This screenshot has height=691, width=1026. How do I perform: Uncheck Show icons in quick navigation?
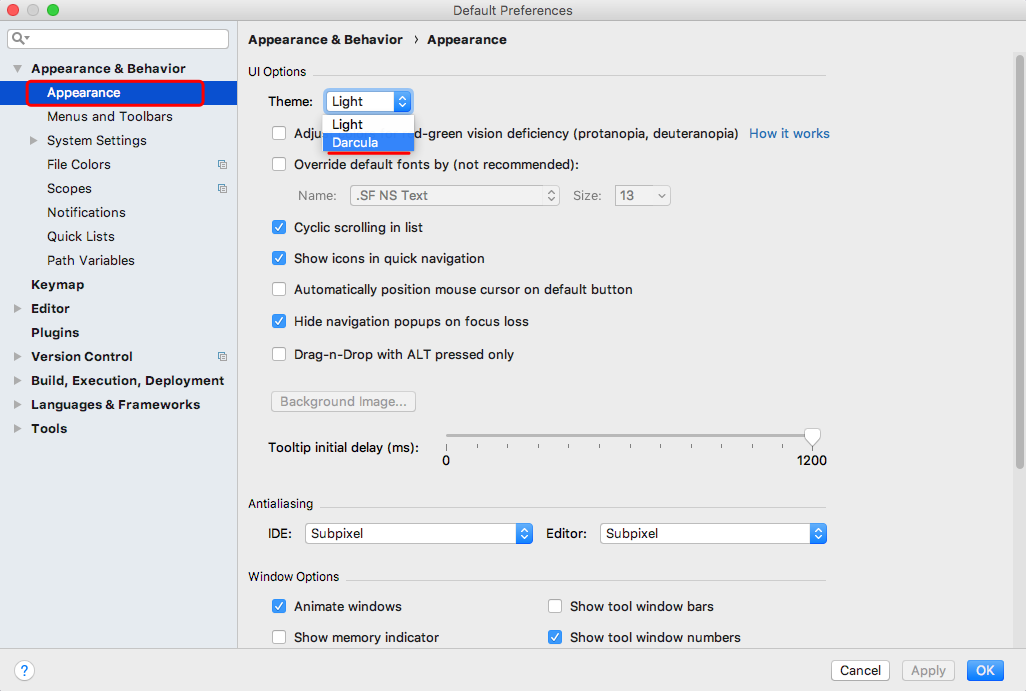pyautogui.click(x=279, y=258)
